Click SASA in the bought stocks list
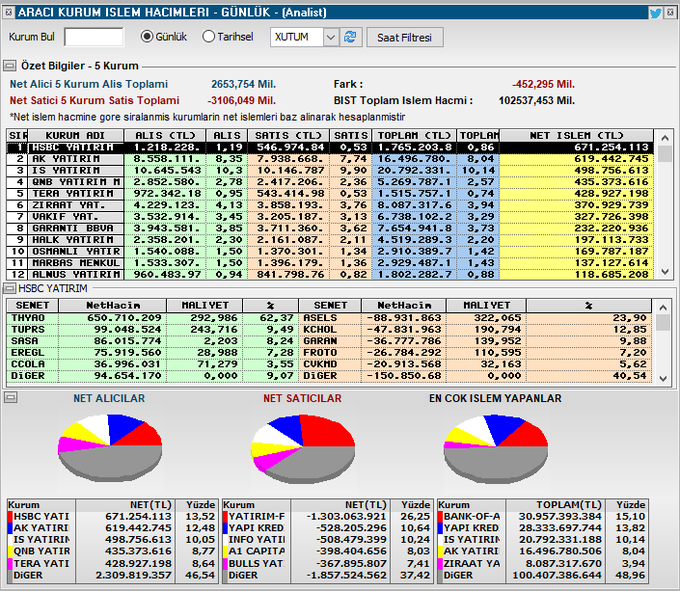 coord(25,341)
